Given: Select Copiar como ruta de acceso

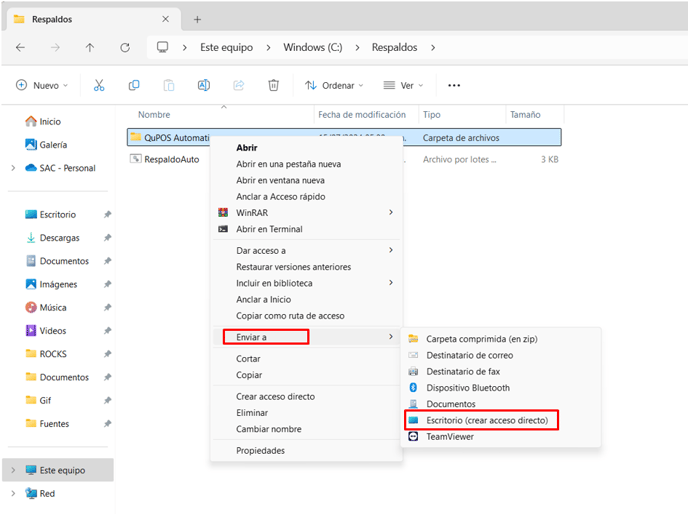Looking at the screenshot, I should point(290,316).
